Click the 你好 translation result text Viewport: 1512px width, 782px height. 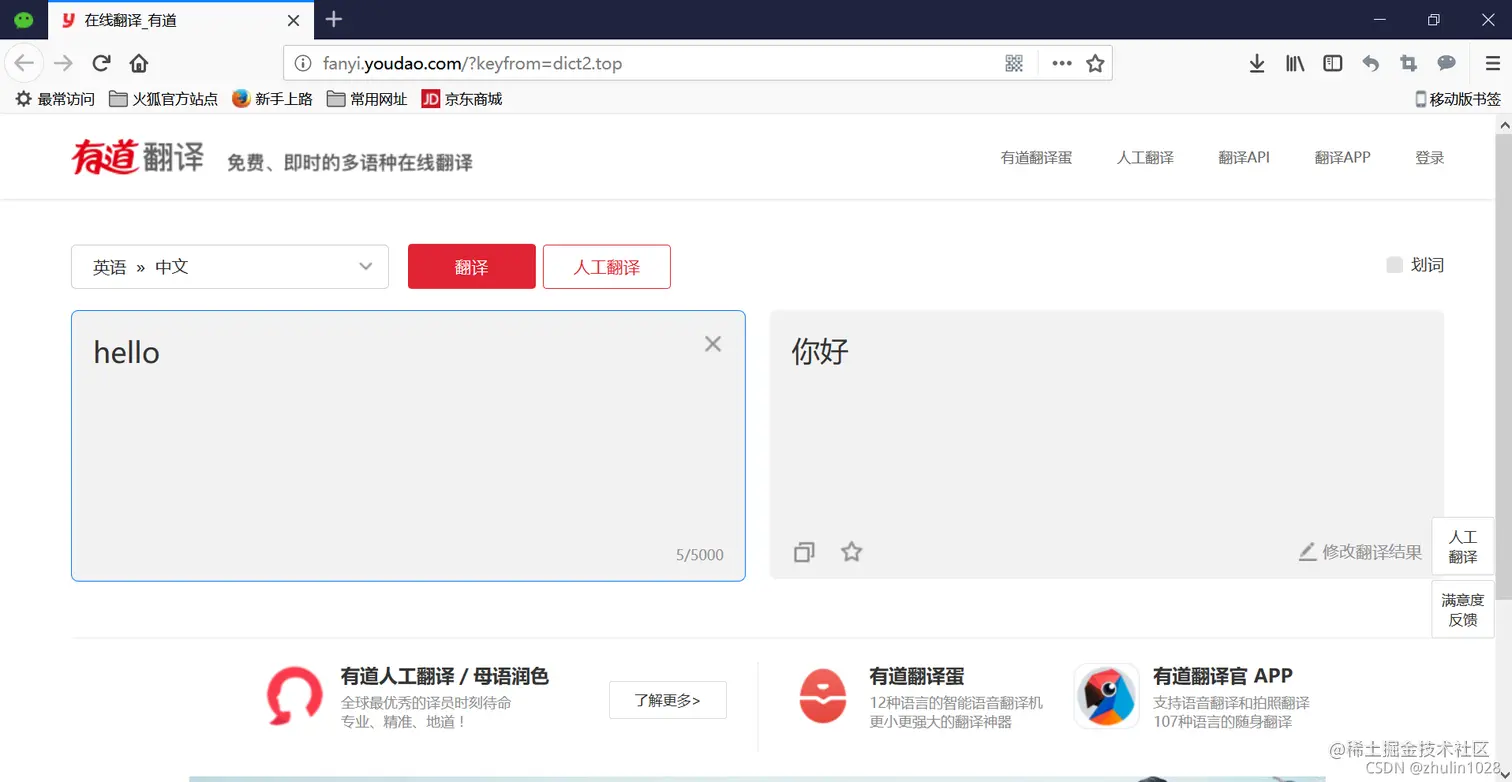[x=820, y=351]
